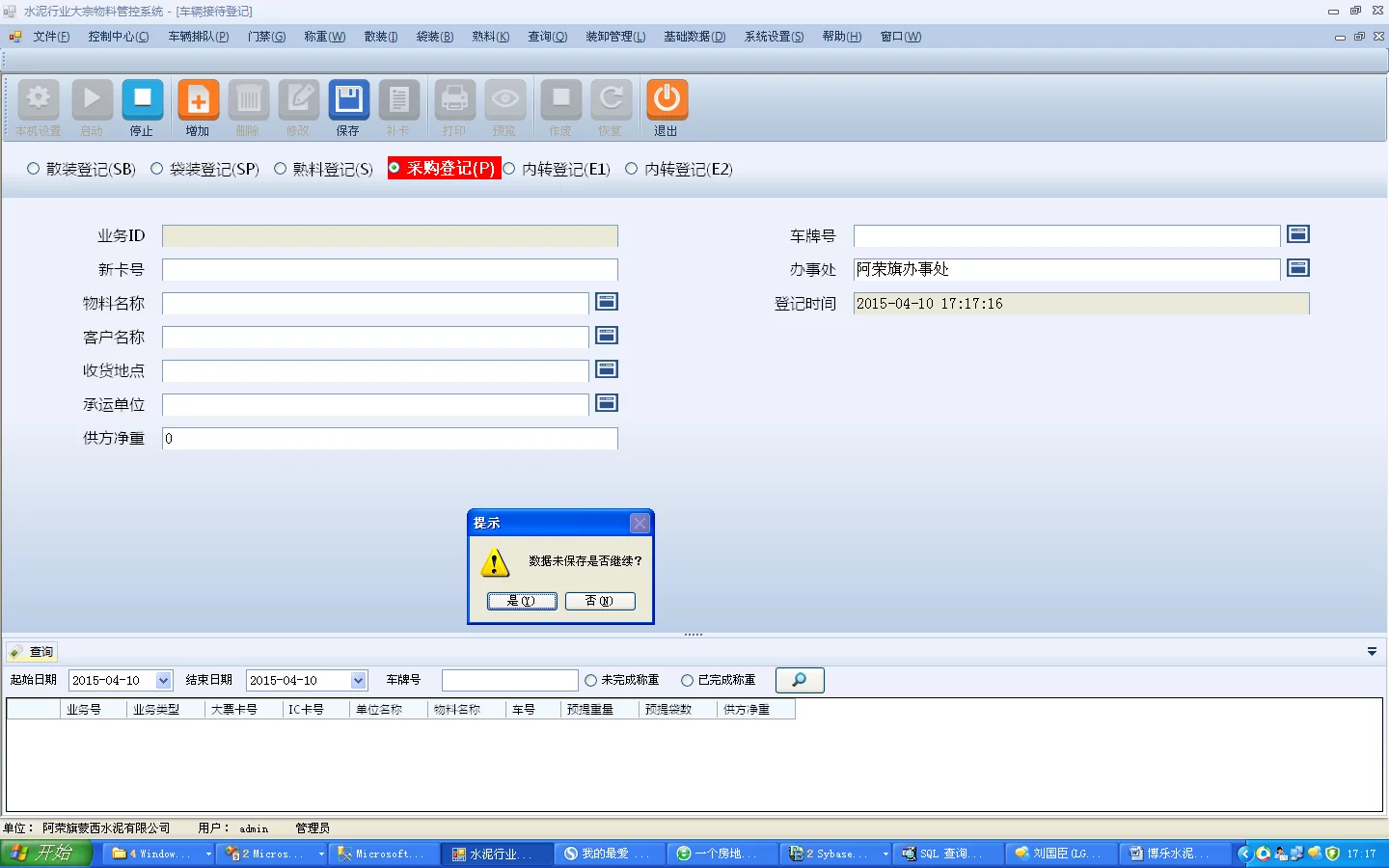1389x868 pixels.
Task: Select the 散装登记(SB) radio button
Action: 34,169
